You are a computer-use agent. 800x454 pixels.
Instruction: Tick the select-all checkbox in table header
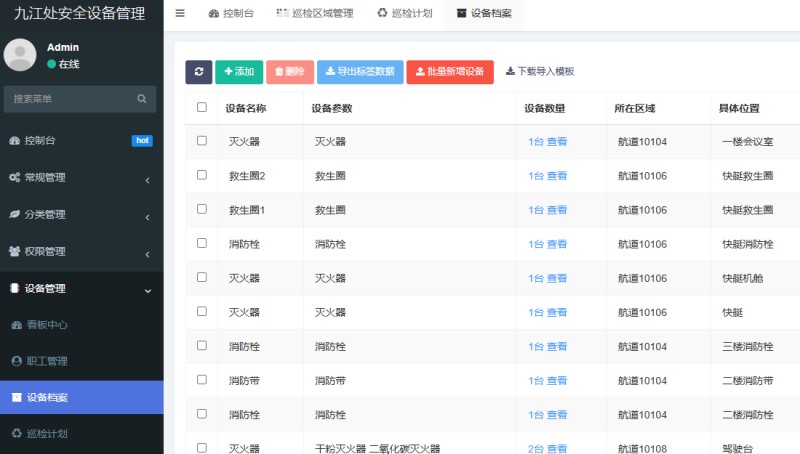[202, 107]
